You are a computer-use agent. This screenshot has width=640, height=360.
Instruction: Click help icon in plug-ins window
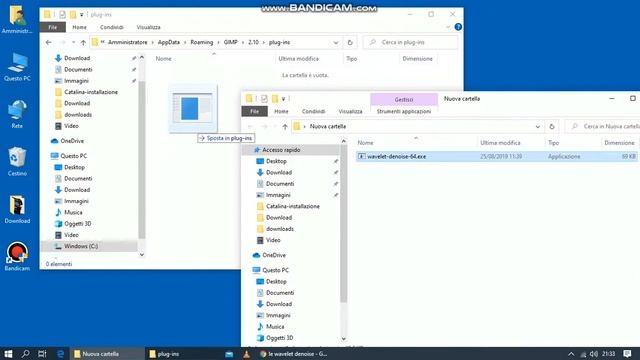pos(458,27)
